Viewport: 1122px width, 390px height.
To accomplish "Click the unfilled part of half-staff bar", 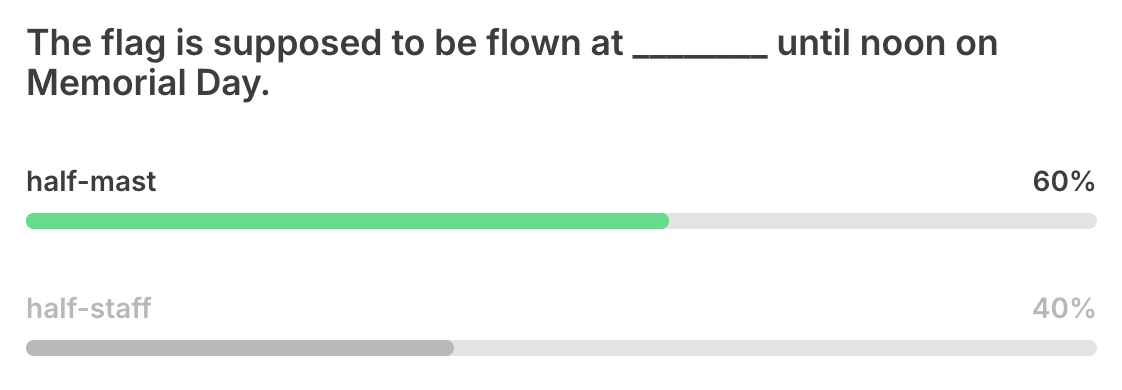I will click(x=776, y=348).
